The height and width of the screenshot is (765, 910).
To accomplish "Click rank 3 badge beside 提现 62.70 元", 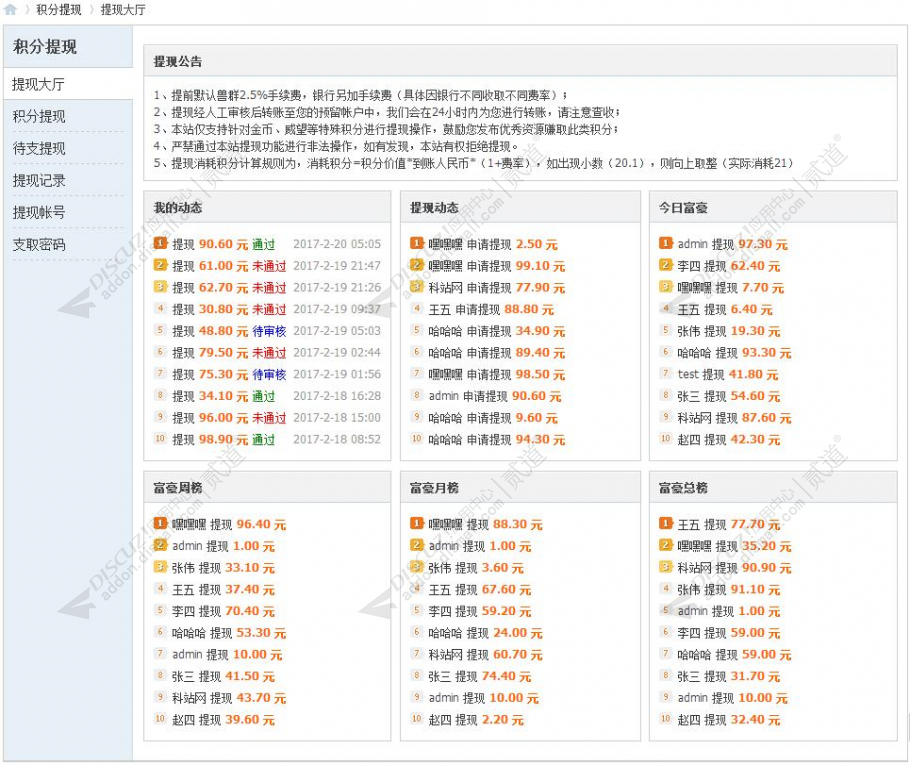I will (160, 287).
